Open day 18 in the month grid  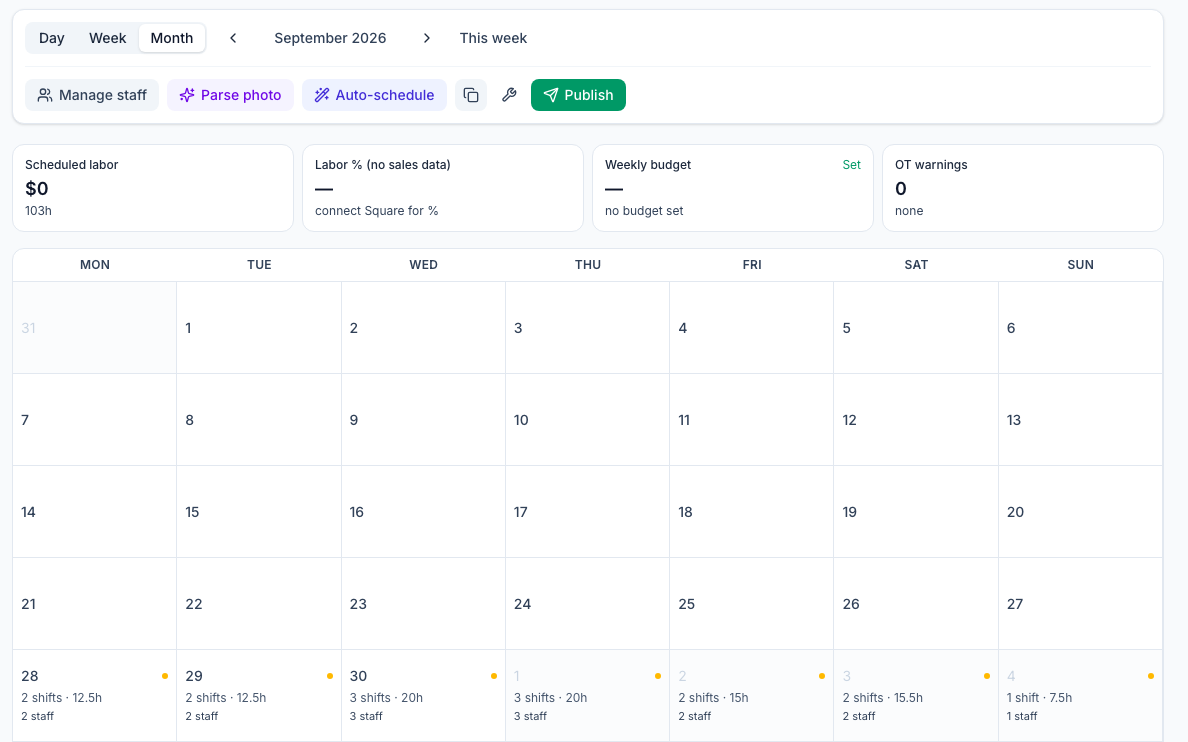[752, 512]
